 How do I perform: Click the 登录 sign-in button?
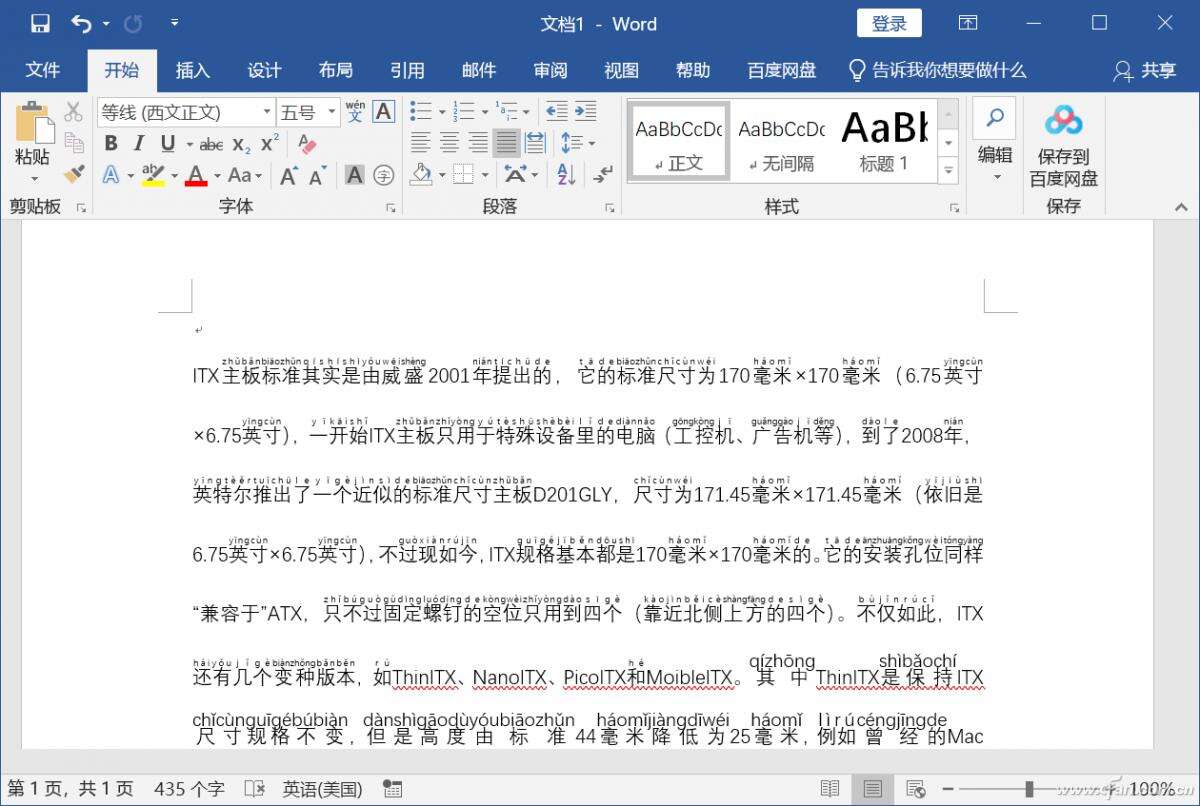tap(889, 23)
